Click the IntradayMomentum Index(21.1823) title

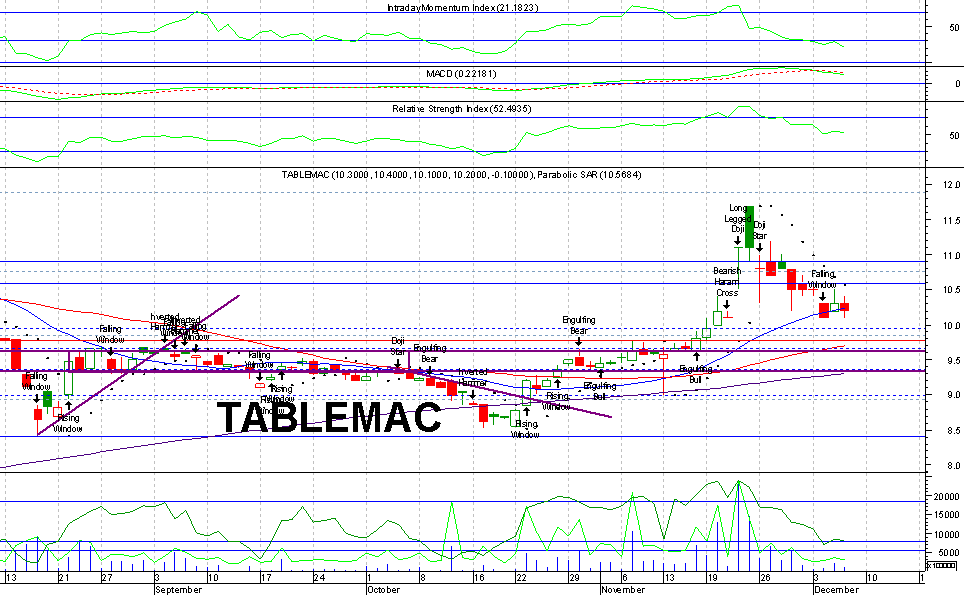[462, 8]
